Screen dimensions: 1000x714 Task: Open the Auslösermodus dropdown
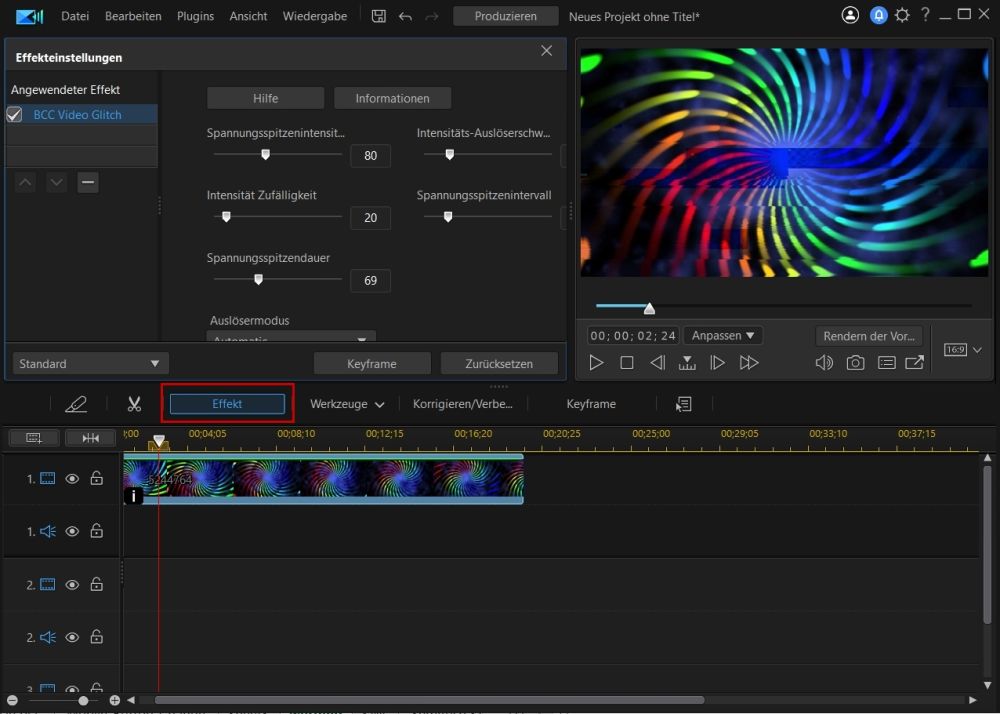click(291, 337)
